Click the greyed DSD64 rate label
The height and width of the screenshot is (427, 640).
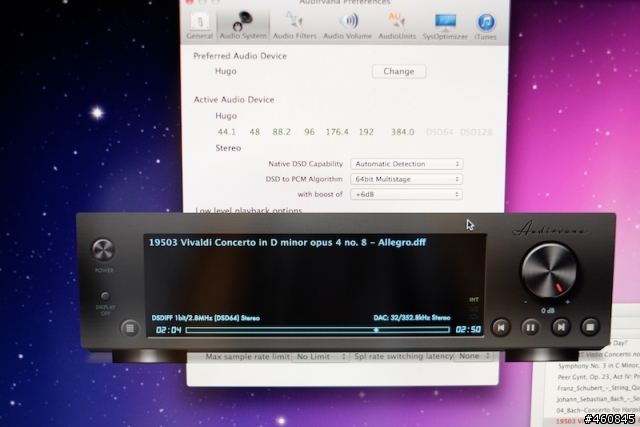440,132
